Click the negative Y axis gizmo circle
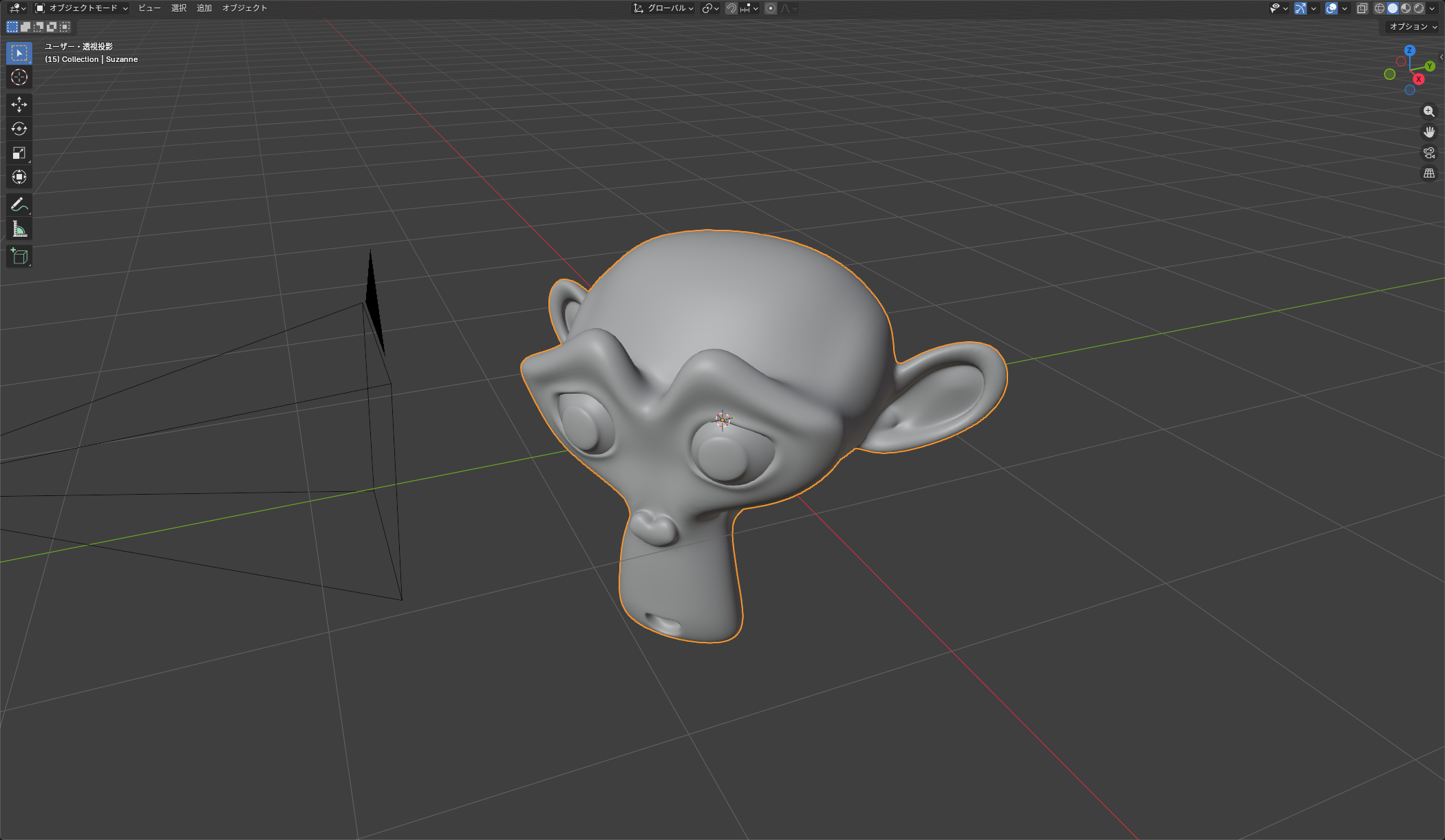Viewport: 1445px width, 840px height. point(1390,74)
